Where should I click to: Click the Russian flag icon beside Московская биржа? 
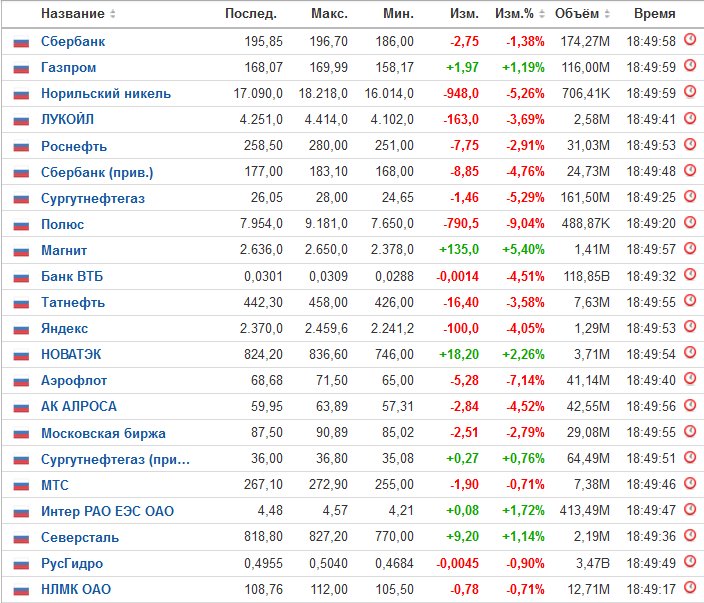[x=21, y=433]
